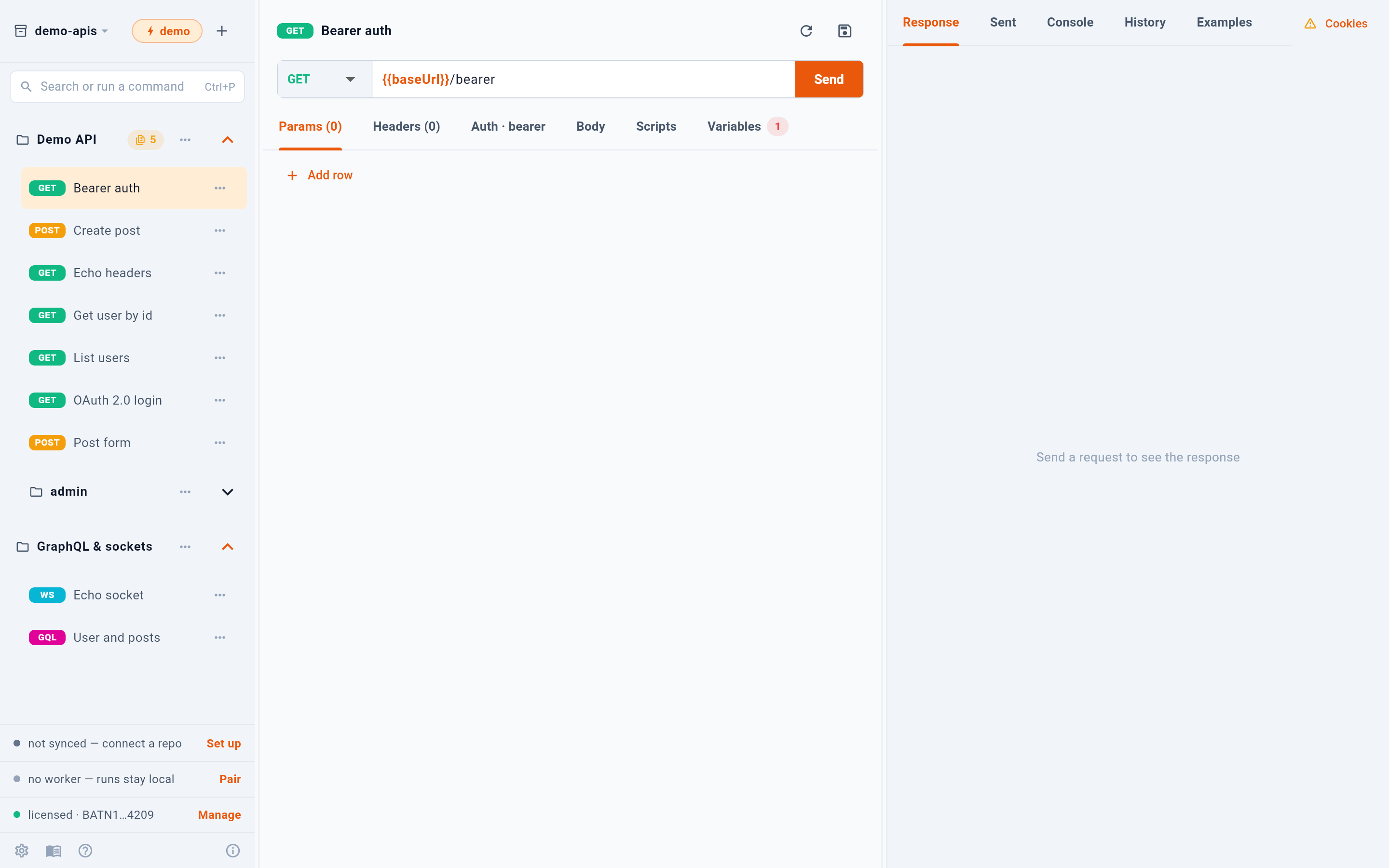Viewport: 1389px width, 868px height.
Task: Open the more menu for Post form
Action: 220,443
